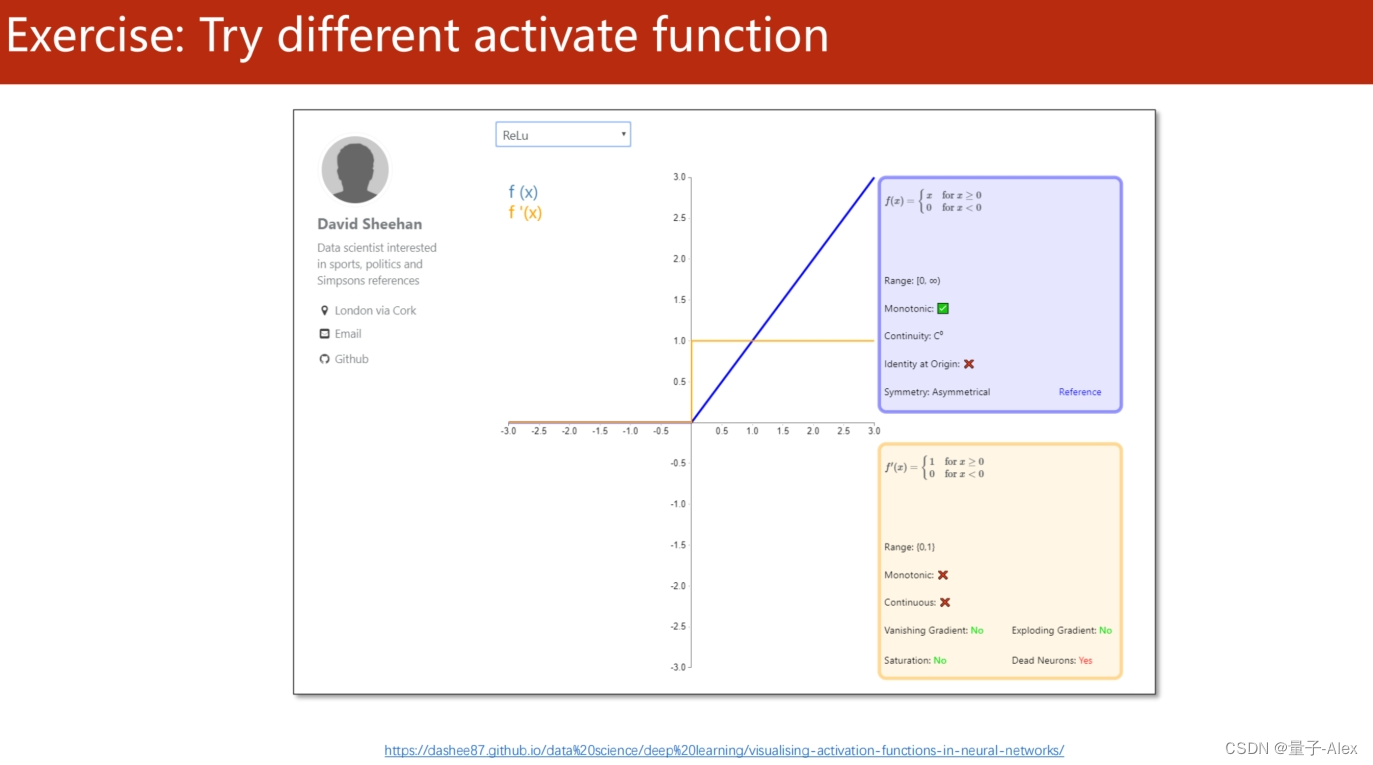Screen dimensions: 1373x765
Task: Click the Continuity: C⁰ text
Action: tap(913, 336)
